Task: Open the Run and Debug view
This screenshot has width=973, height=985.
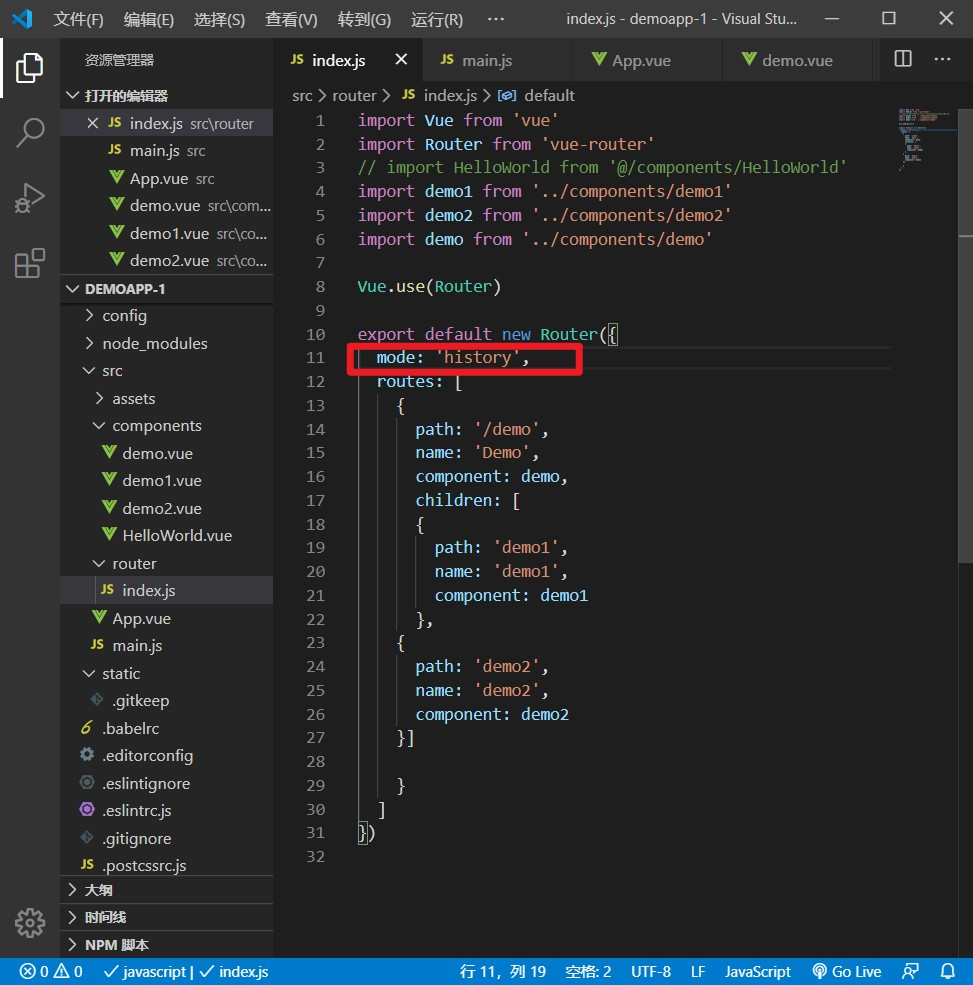Action: [x=29, y=198]
